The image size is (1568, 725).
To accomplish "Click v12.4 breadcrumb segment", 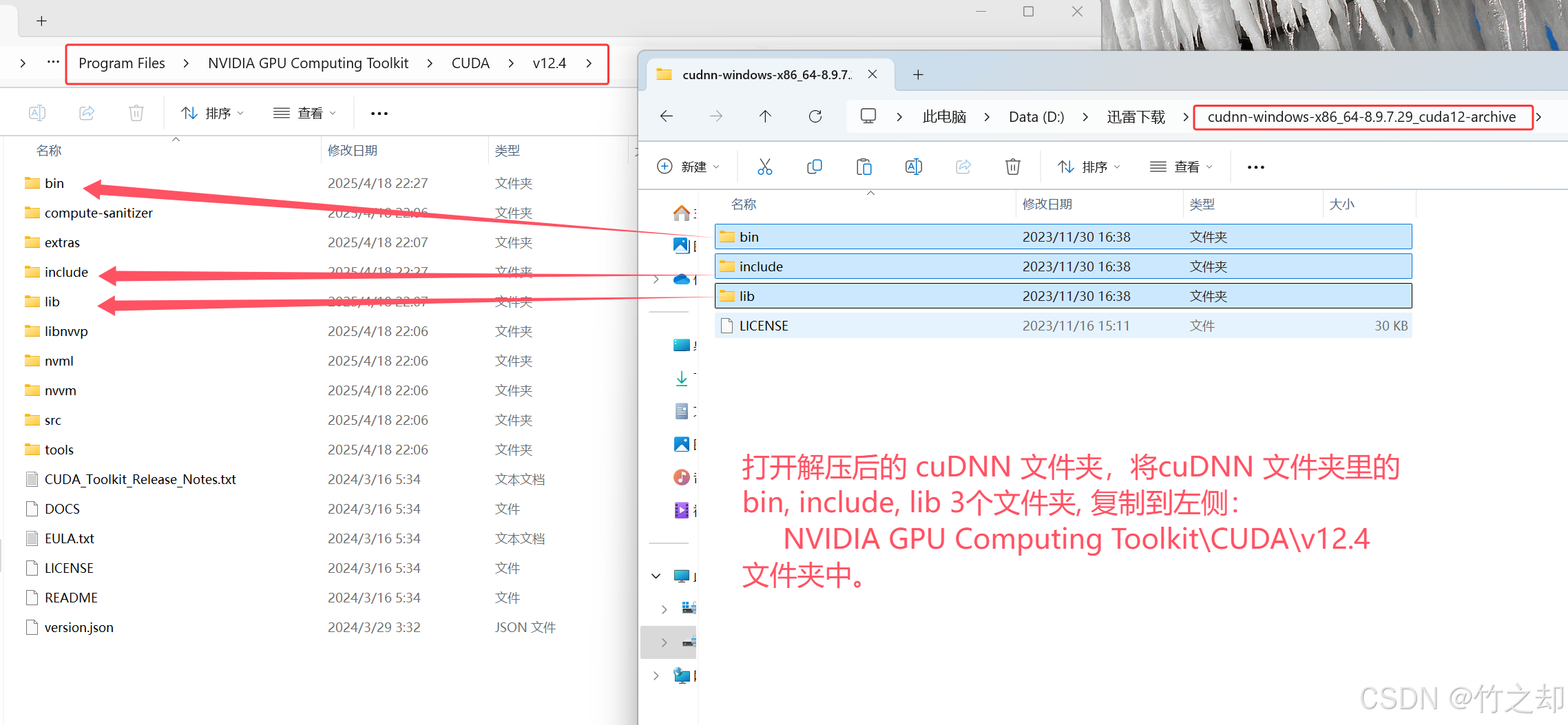I will [x=549, y=63].
